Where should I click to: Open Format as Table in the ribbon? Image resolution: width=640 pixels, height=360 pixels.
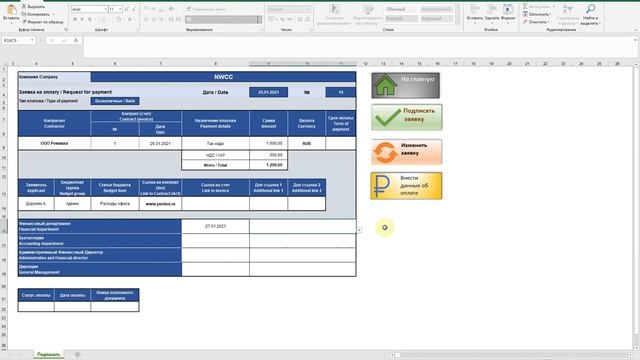367,14
